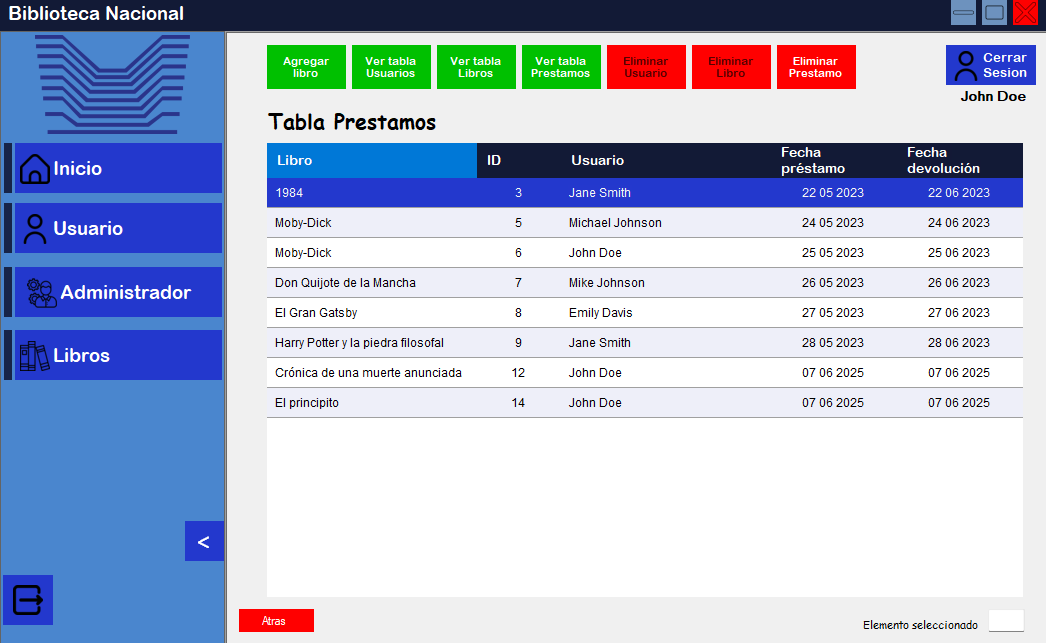
Task: Sort by Fecha devolución column header
Action: tap(960, 160)
